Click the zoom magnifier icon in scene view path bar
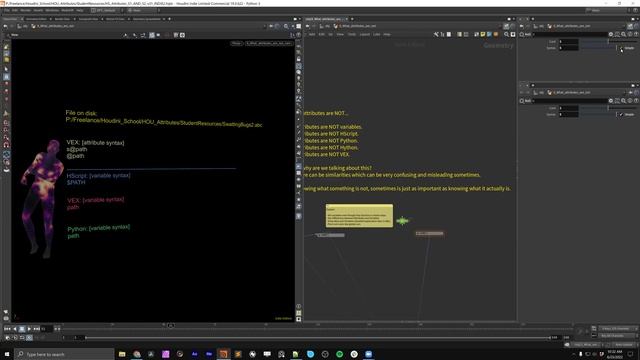The image size is (640, 360). coord(286,26)
